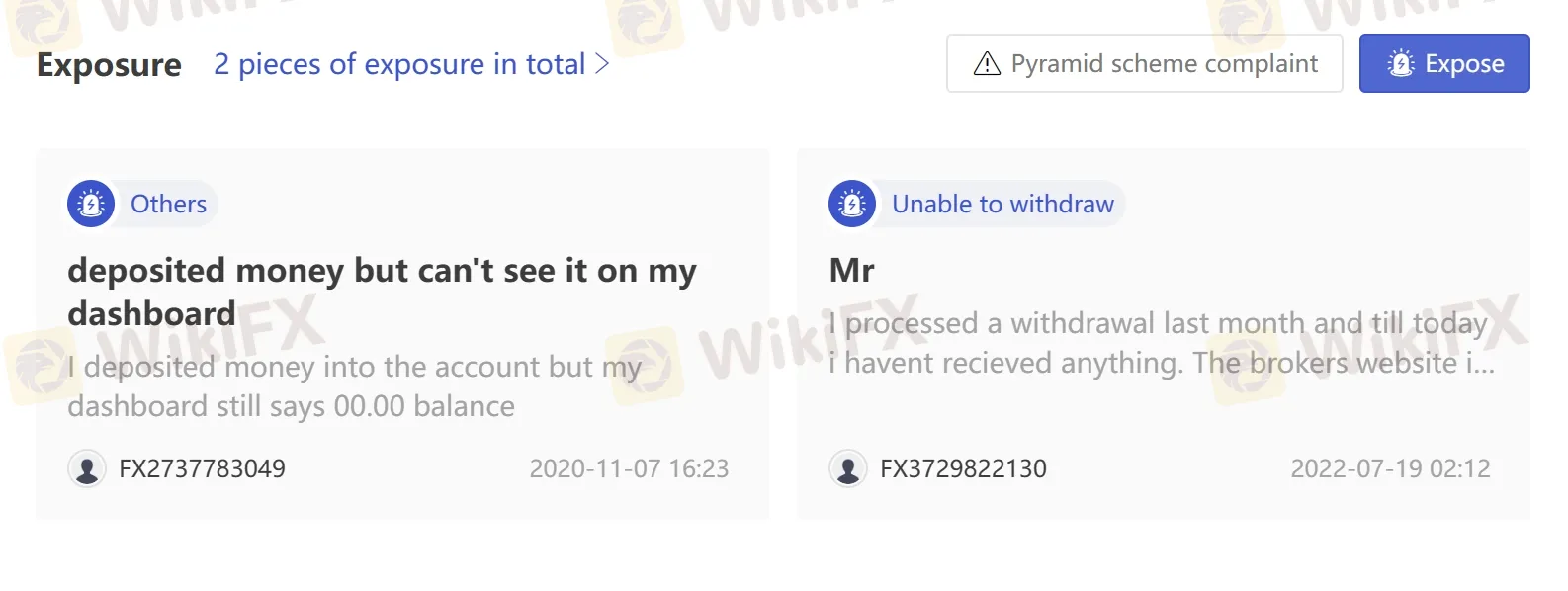The image size is (1568, 591).
Task: Click the Others category alarm icon
Action: pos(91,204)
